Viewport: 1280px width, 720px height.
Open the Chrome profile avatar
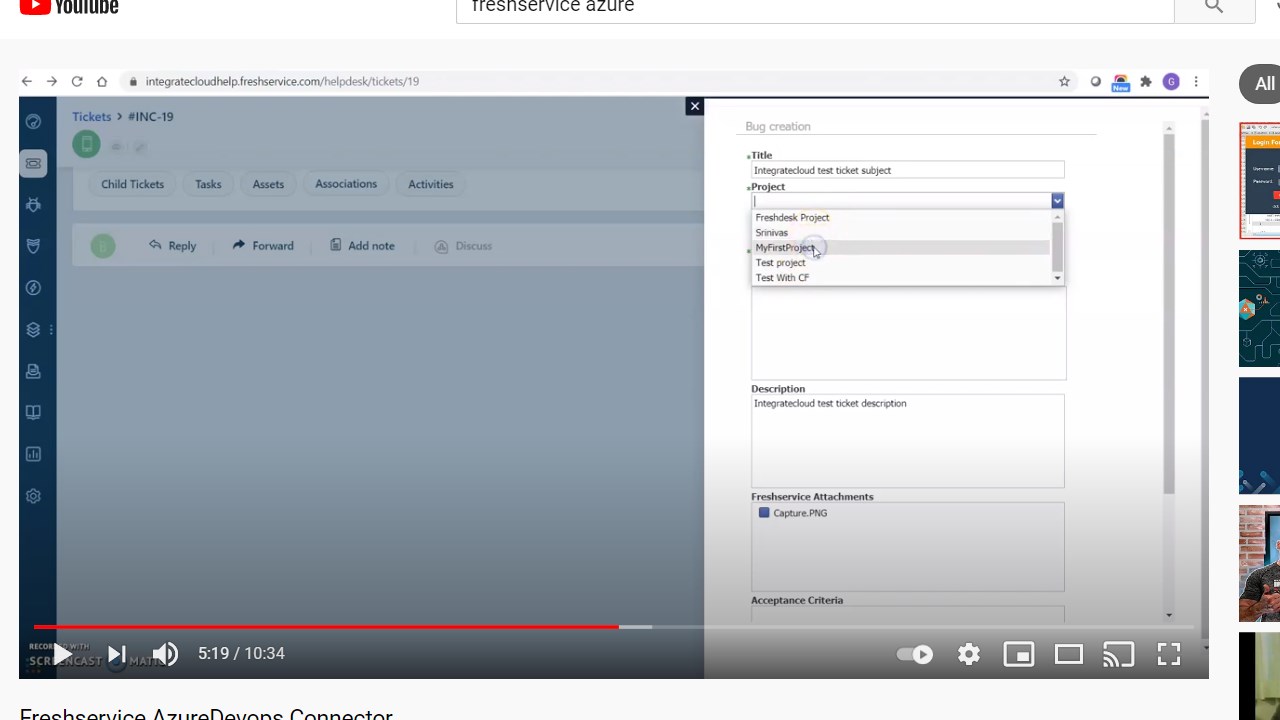click(1171, 82)
